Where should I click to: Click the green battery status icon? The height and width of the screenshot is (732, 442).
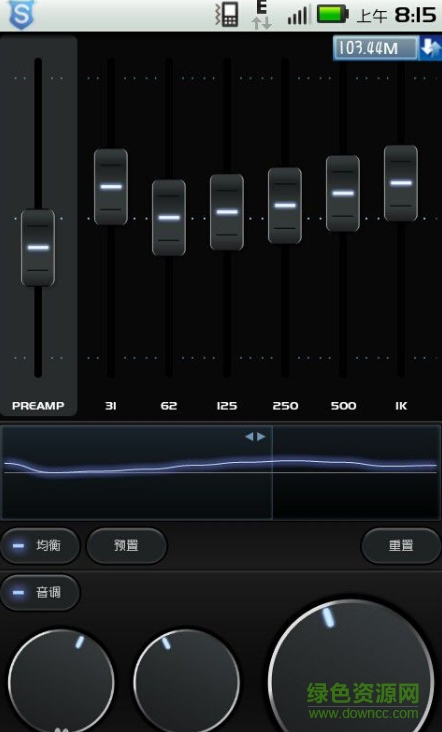click(333, 14)
